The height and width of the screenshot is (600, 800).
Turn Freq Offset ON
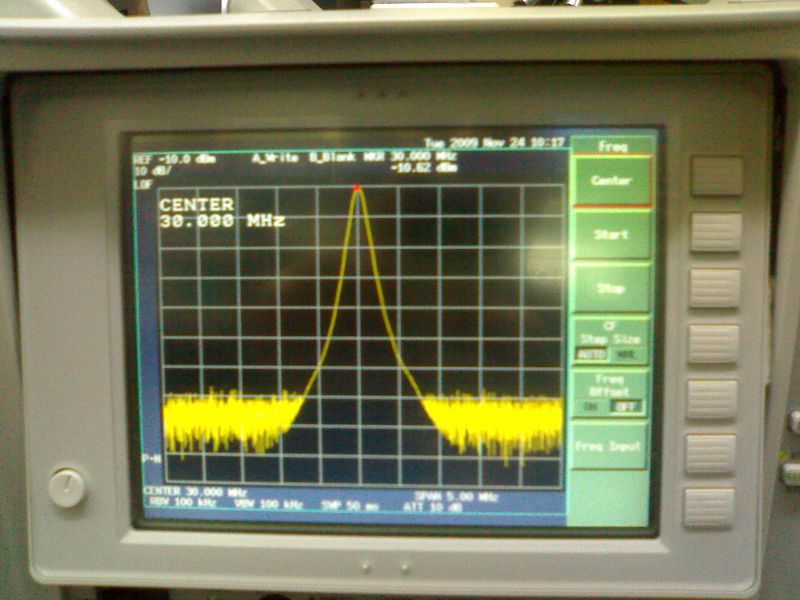(x=590, y=407)
